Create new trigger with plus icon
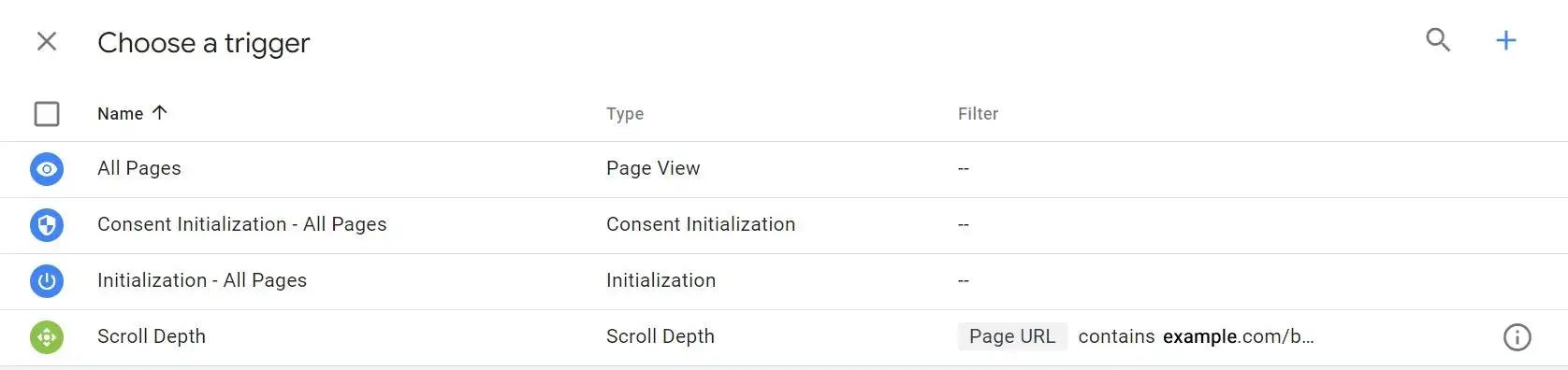Viewport: 1568px width, 370px height. tap(1506, 40)
